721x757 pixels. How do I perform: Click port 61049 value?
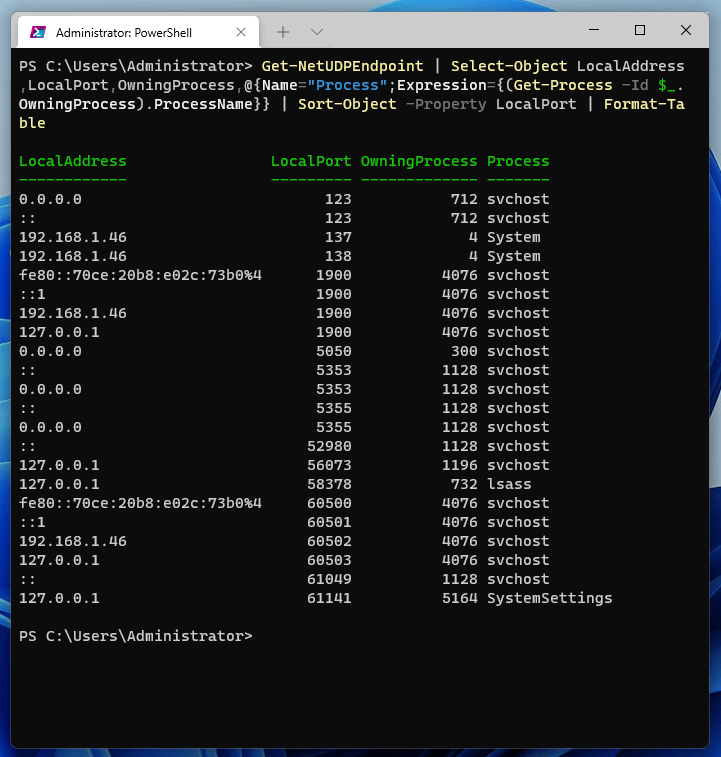pos(329,579)
